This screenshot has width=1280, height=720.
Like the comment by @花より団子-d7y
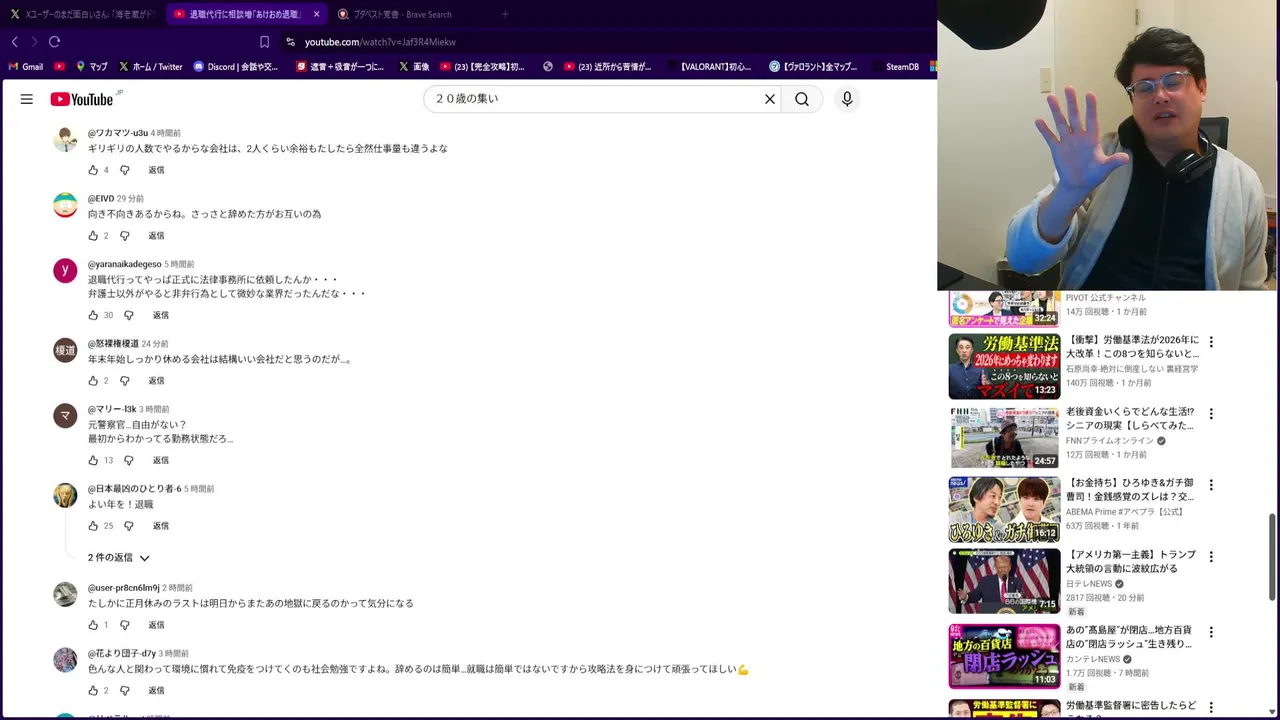pos(93,691)
